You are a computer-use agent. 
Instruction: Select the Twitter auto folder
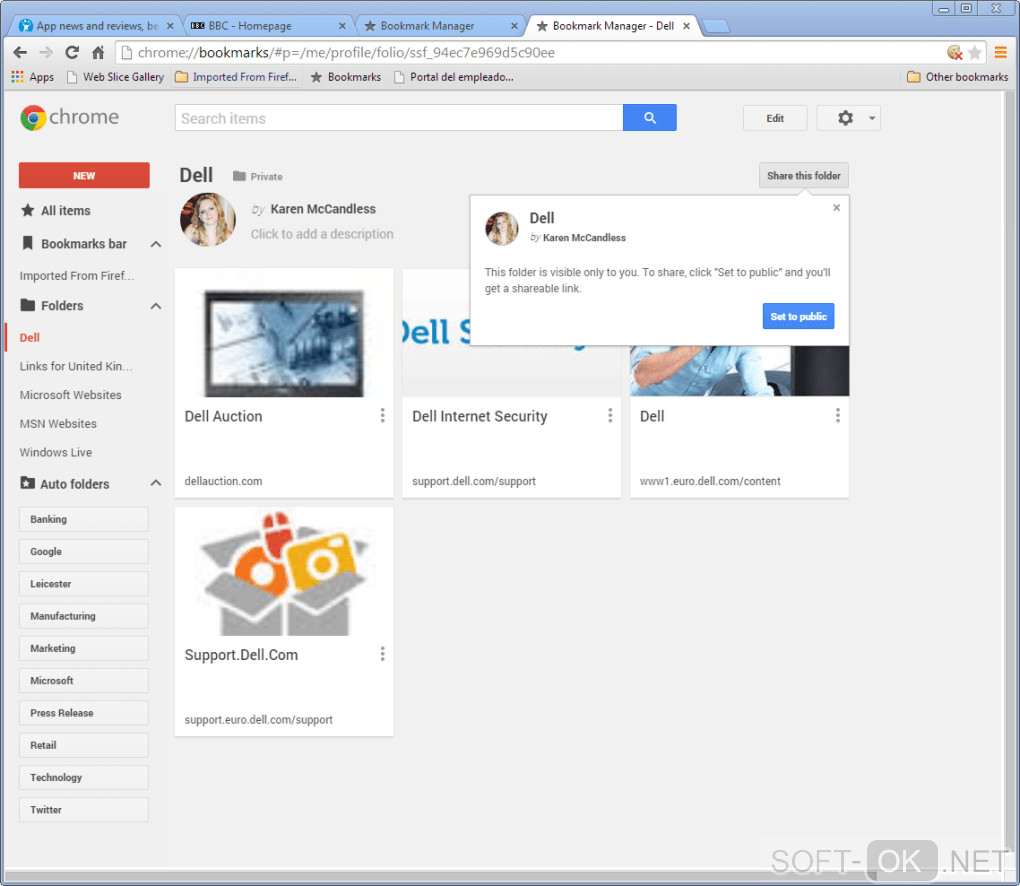pyautogui.click(x=84, y=810)
